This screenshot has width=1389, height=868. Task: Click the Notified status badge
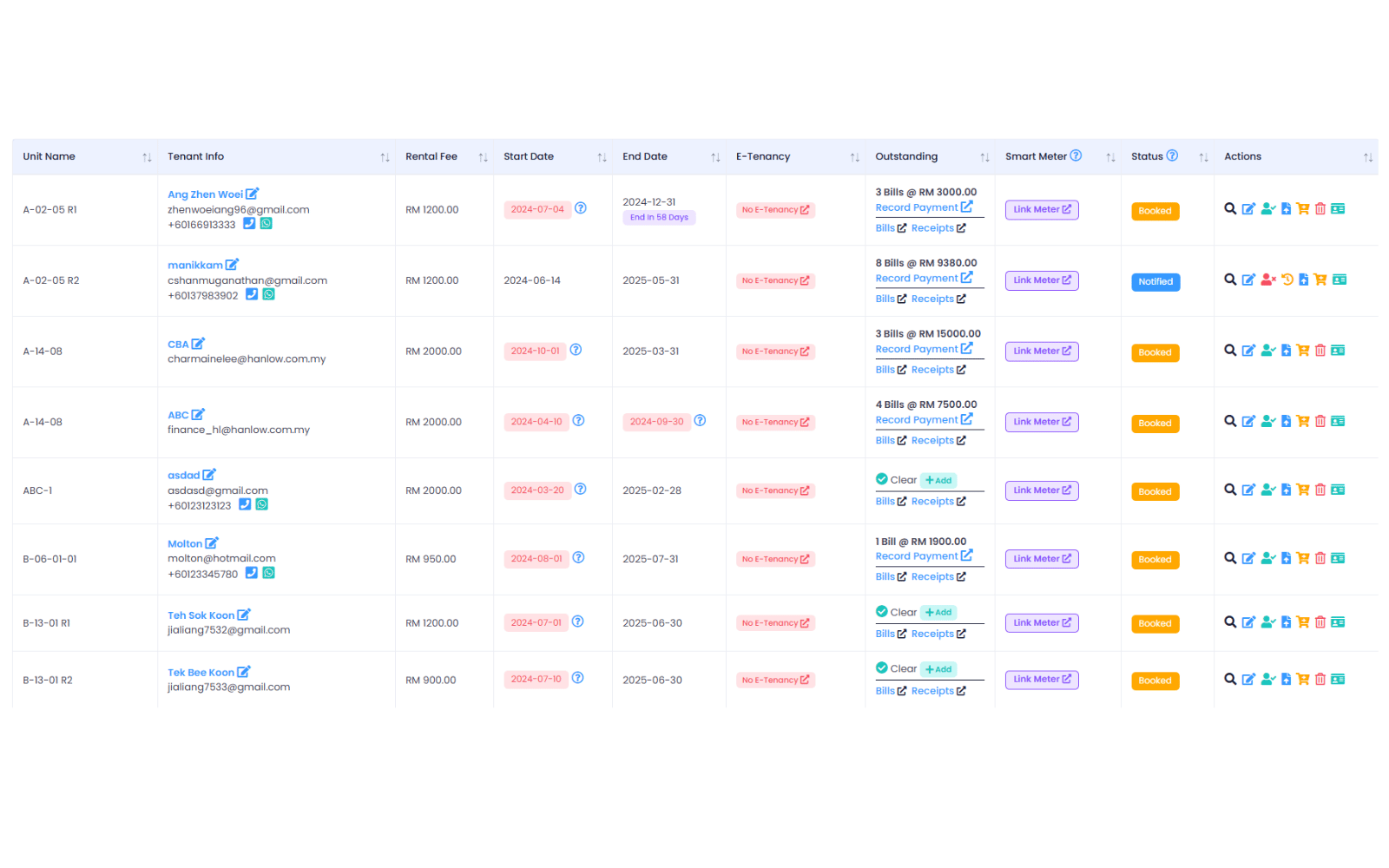click(x=1155, y=282)
